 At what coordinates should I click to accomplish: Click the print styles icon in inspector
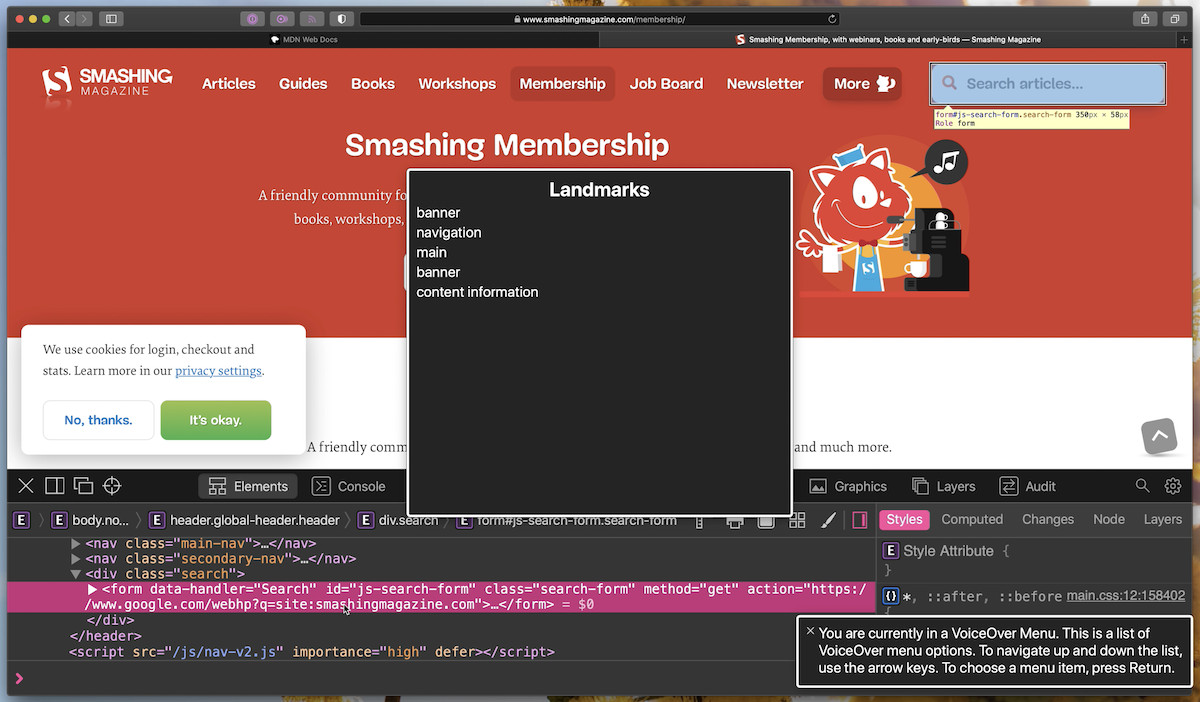point(735,520)
